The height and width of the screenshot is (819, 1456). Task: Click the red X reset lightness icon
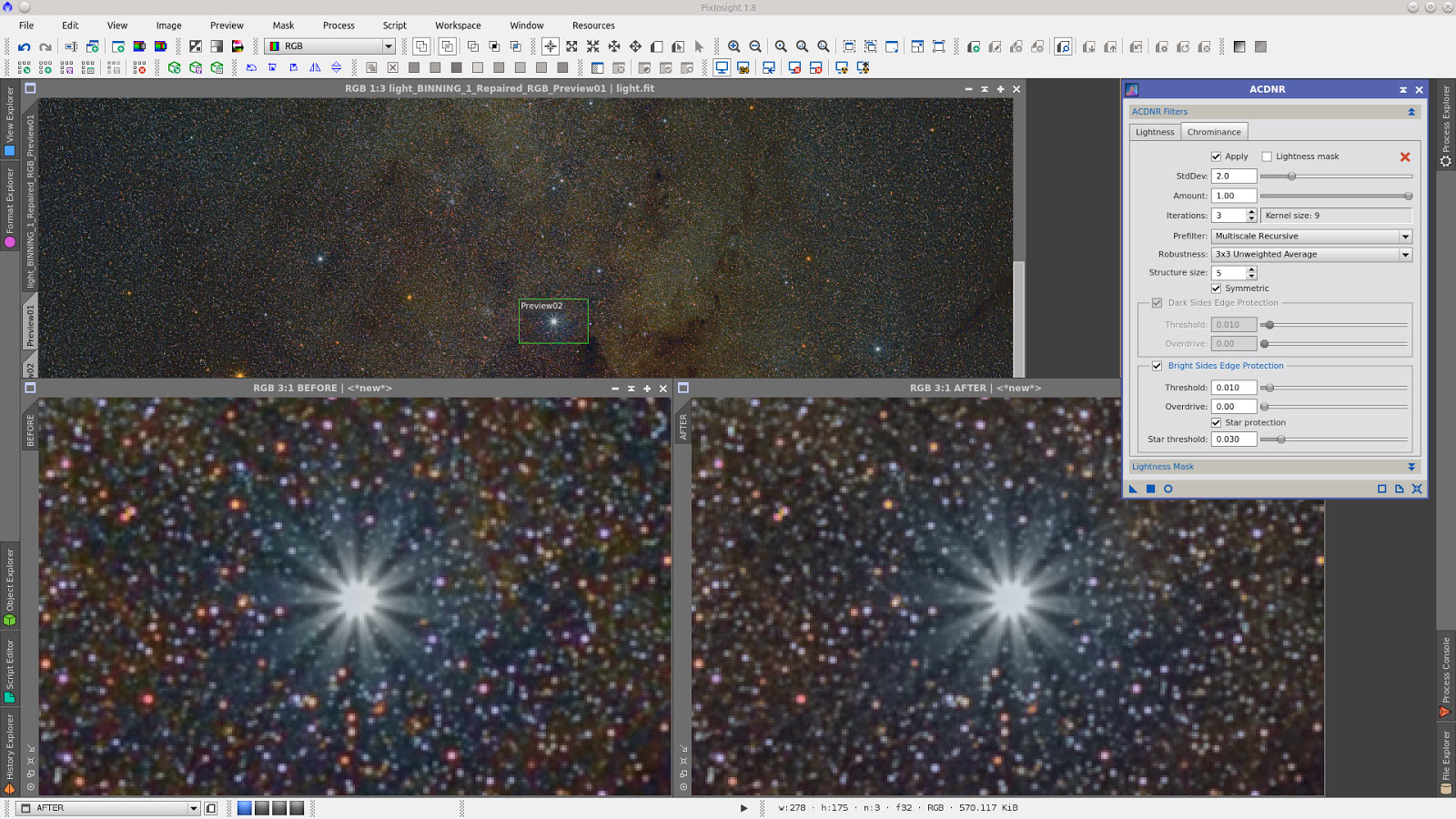coord(1405,157)
